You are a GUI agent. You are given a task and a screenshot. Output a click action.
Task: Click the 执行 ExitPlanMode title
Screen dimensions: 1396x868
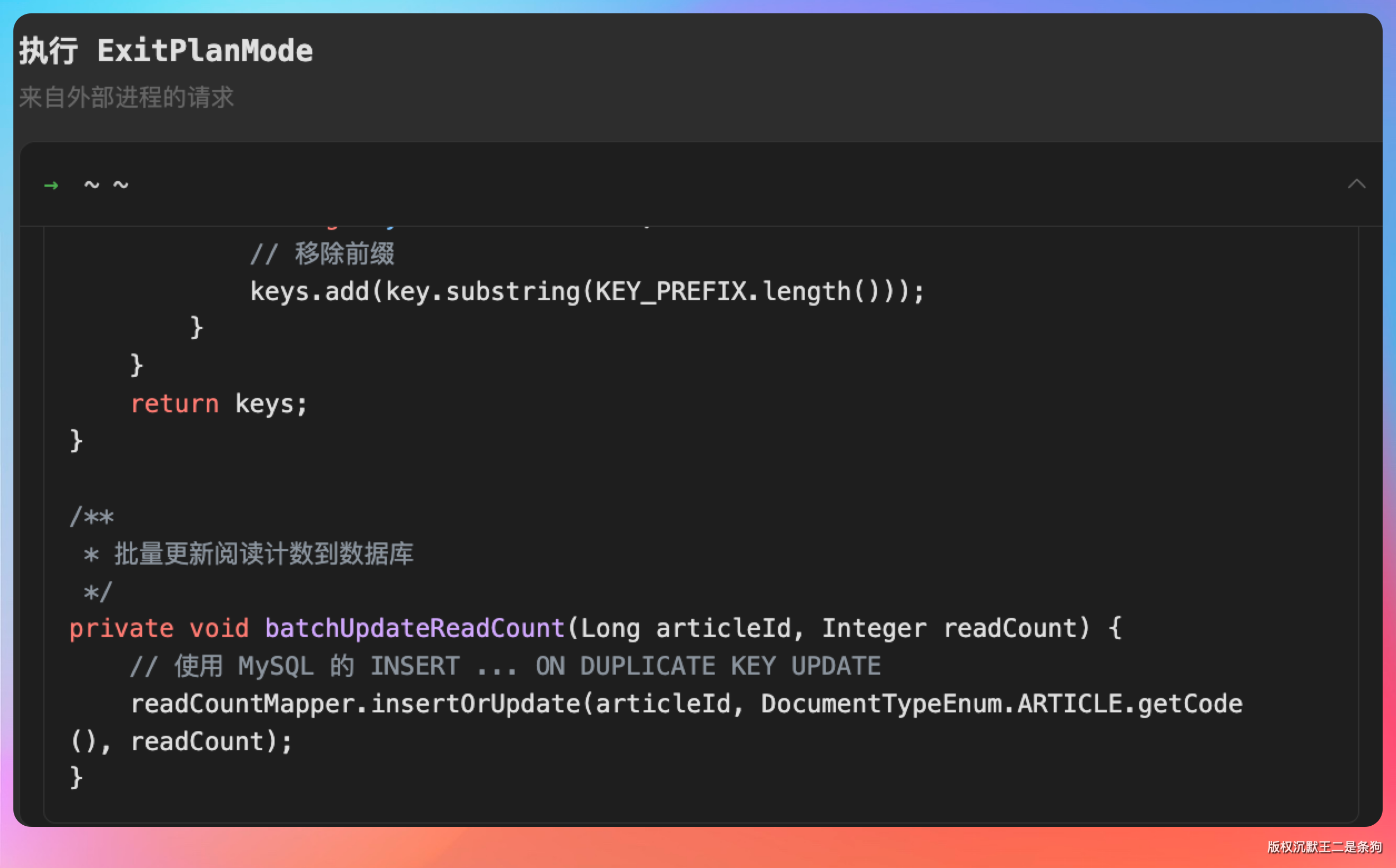pos(166,51)
